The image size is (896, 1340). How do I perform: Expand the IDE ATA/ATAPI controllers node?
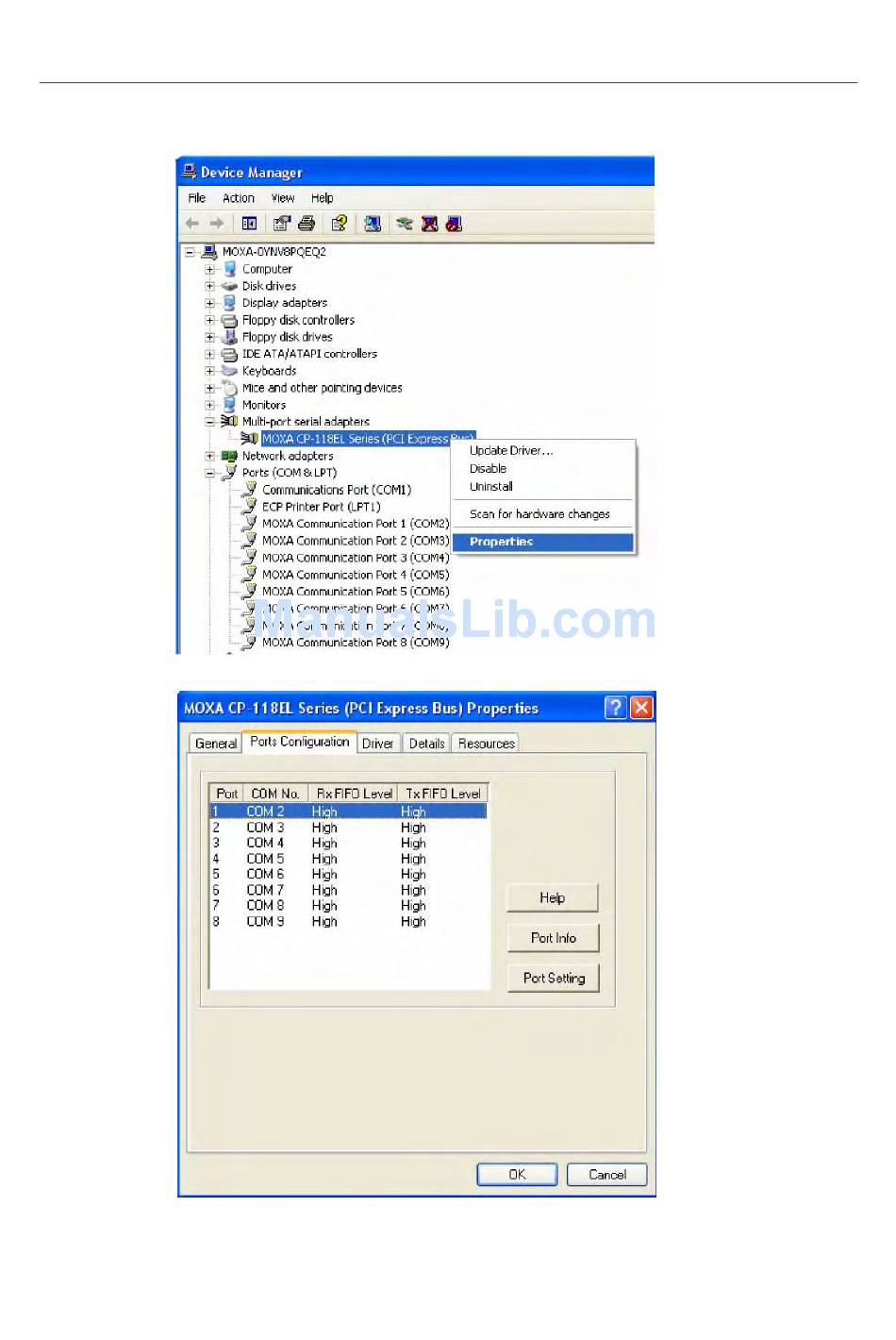click(209, 354)
